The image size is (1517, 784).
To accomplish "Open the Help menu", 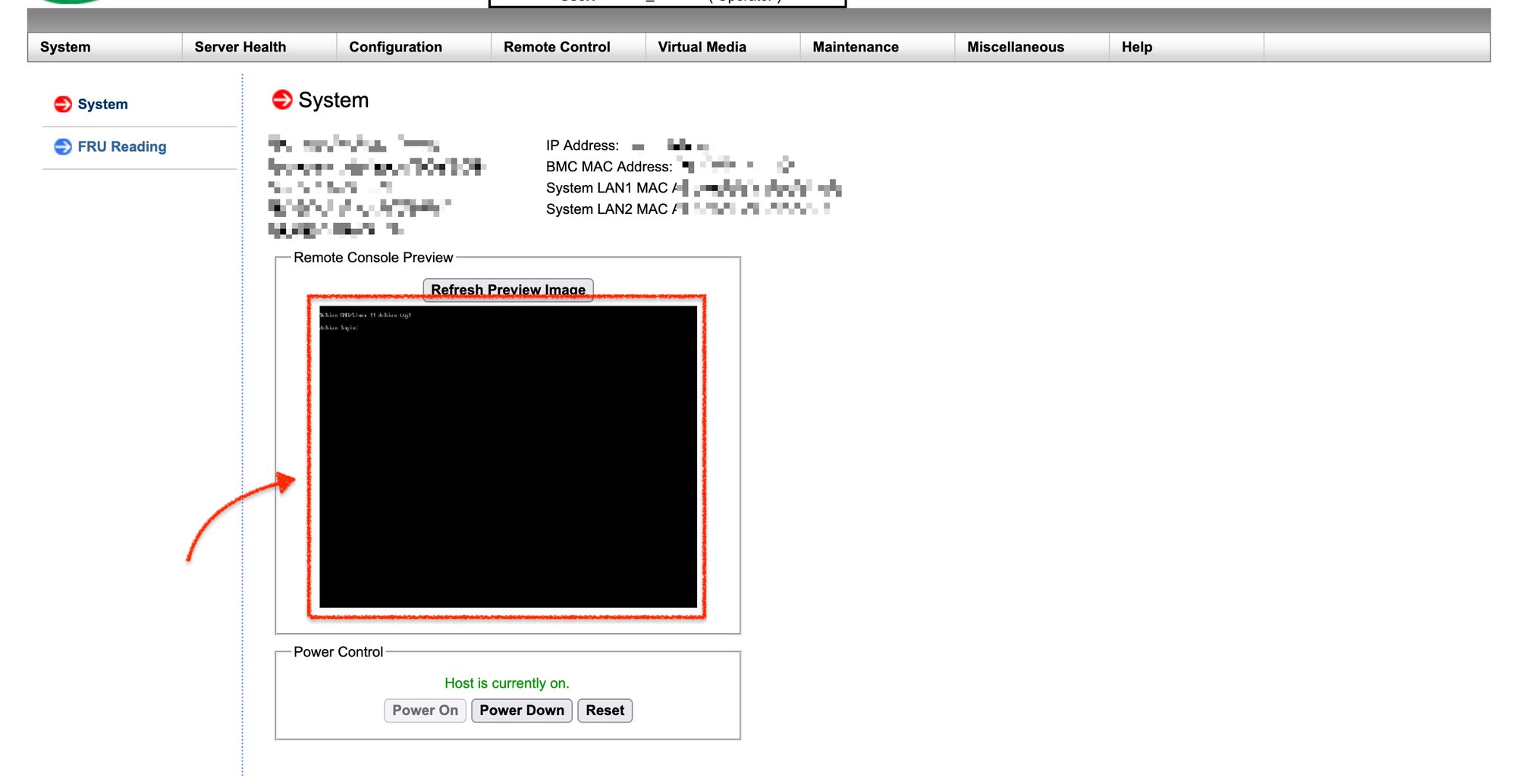I will pos(1136,47).
